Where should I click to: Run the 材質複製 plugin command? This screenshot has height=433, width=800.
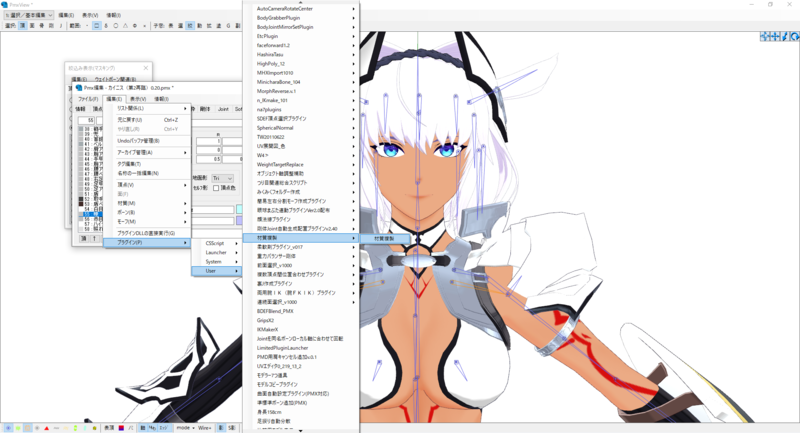[x=385, y=238]
